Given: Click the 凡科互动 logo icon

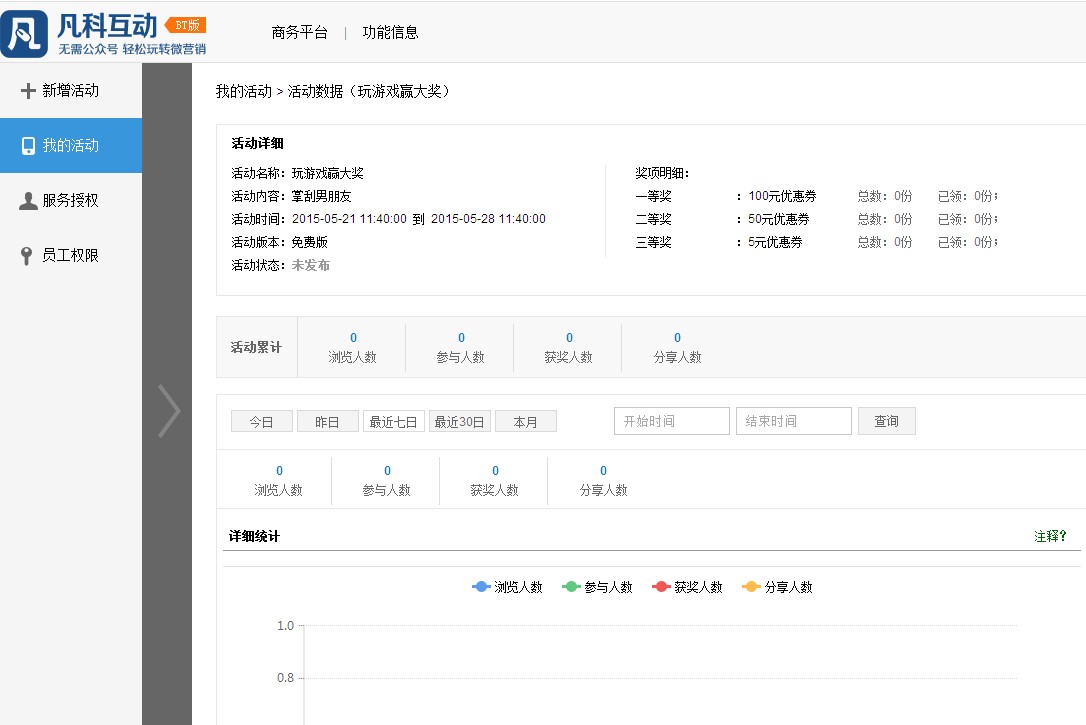Looking at the screenshot, I should [x=24, y=33].
